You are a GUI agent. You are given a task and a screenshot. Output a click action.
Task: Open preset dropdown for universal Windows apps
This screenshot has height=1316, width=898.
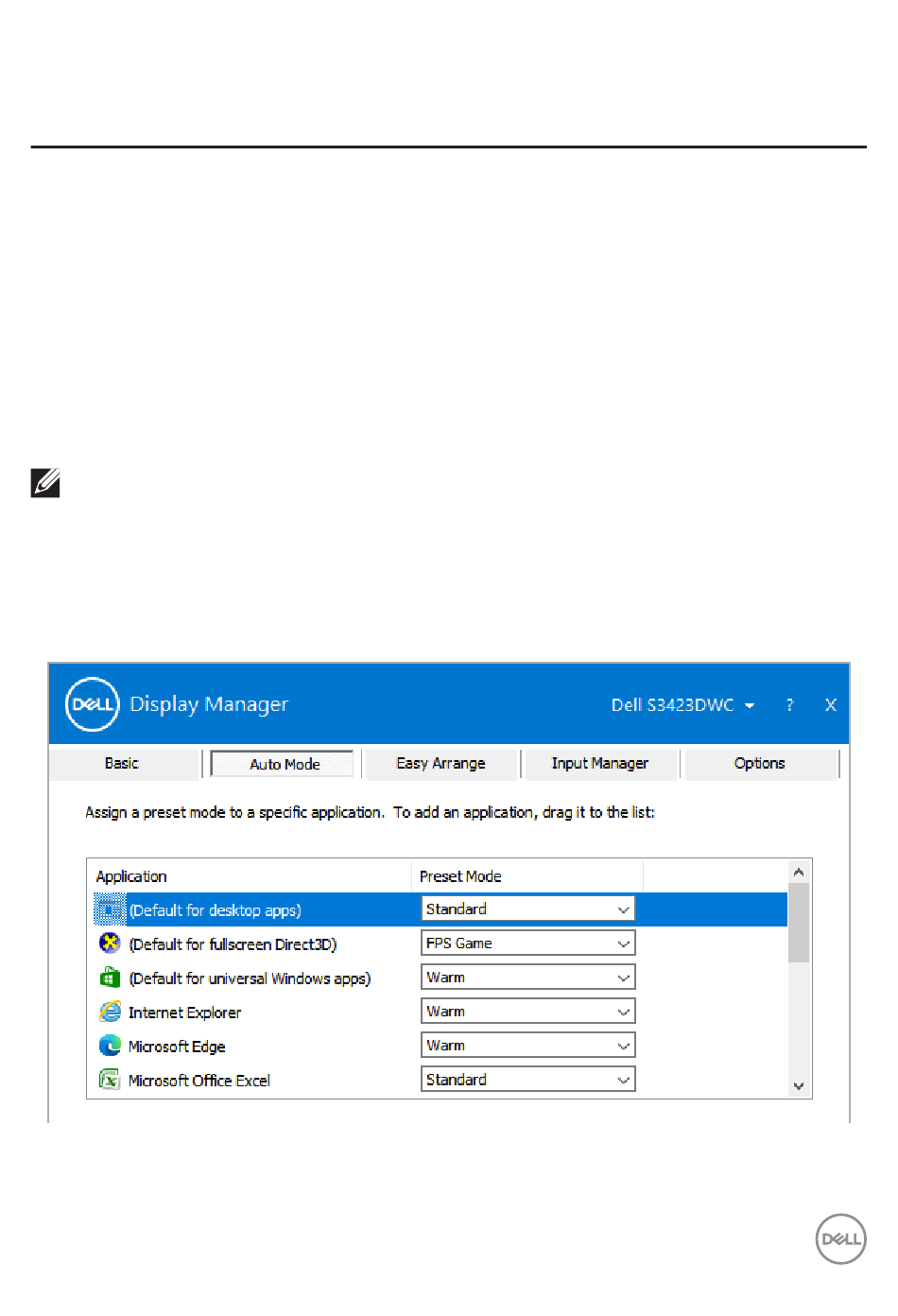[x=527, y=977]
